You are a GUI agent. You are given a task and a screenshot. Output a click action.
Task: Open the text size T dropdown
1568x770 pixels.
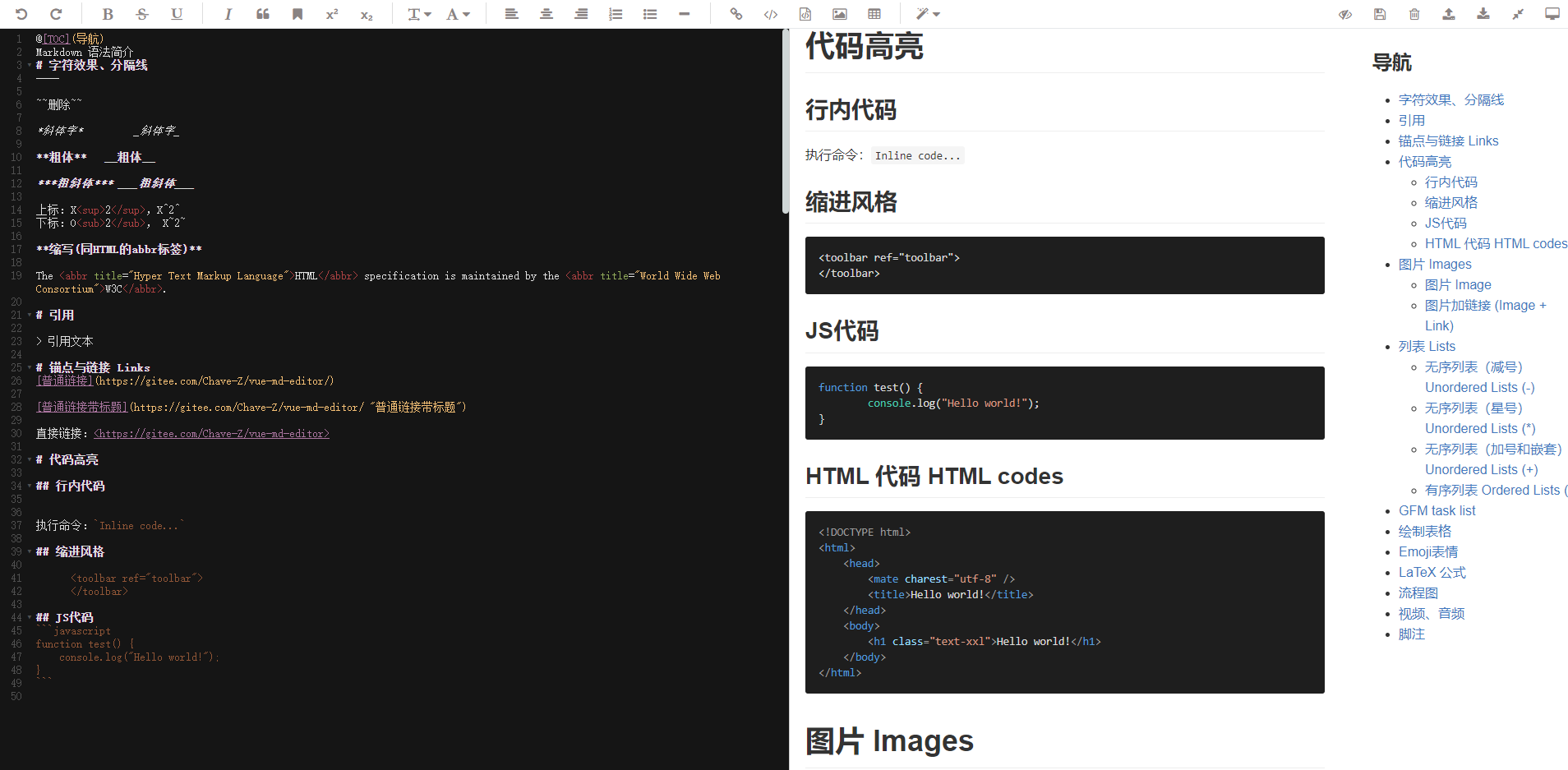click(x=419, y=14)
